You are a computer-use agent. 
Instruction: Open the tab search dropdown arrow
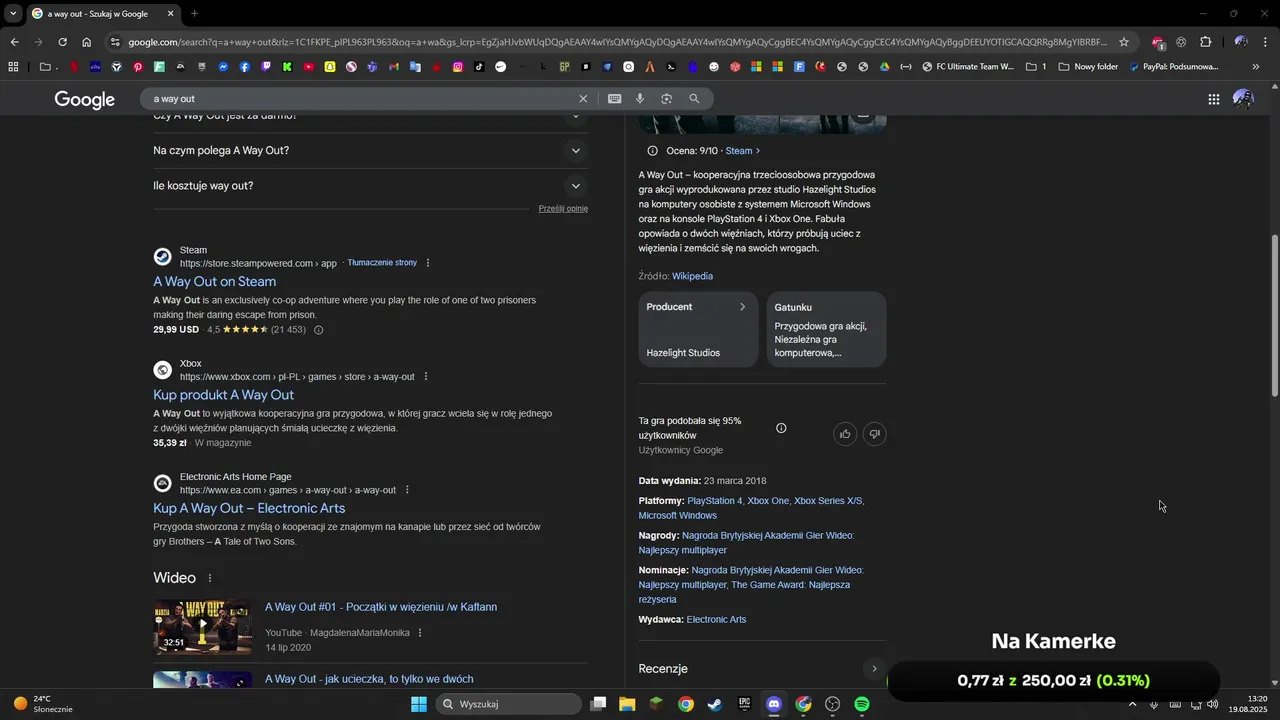click(13, 14)
